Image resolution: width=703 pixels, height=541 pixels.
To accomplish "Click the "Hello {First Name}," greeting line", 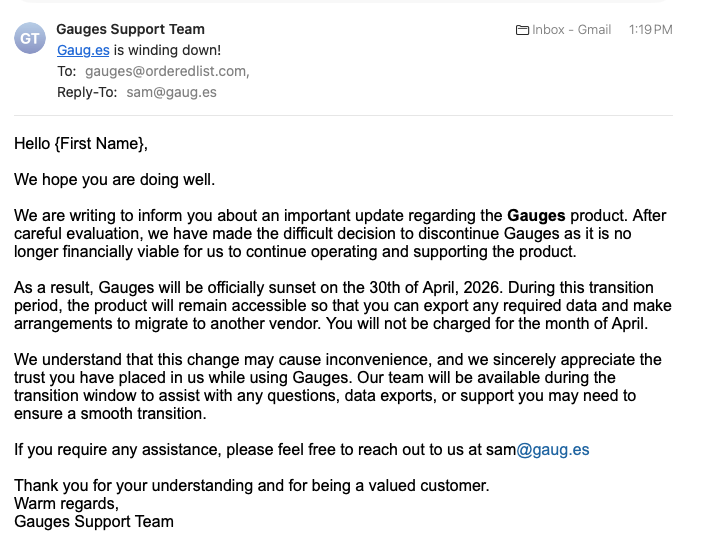I will click(81, 144).
